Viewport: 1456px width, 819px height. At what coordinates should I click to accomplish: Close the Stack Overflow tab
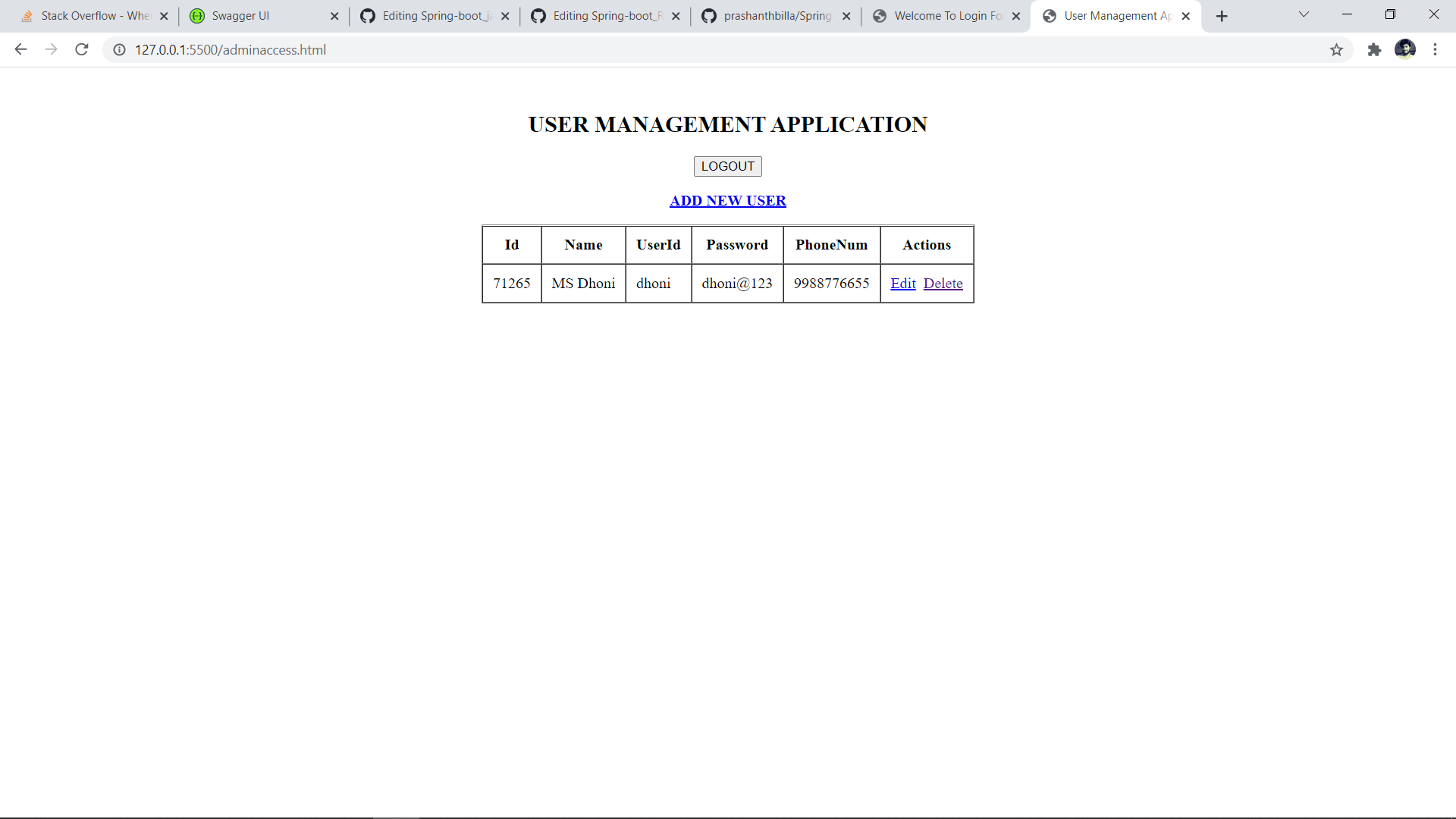pyautogui.click(x=164, y=15)
